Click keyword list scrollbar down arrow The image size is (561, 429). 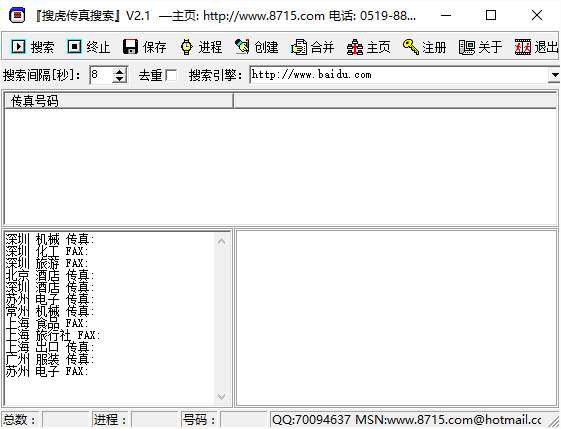221,396
